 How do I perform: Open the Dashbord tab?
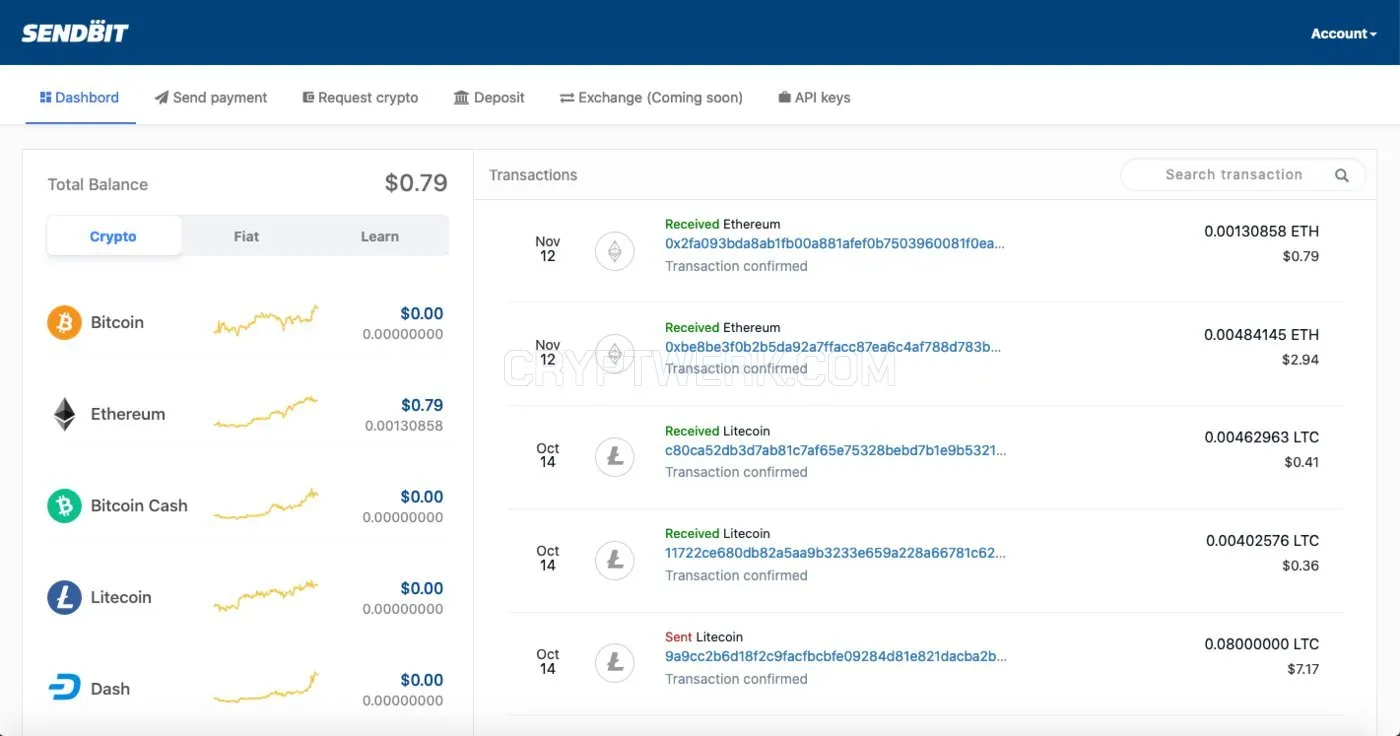coord(80,98)
